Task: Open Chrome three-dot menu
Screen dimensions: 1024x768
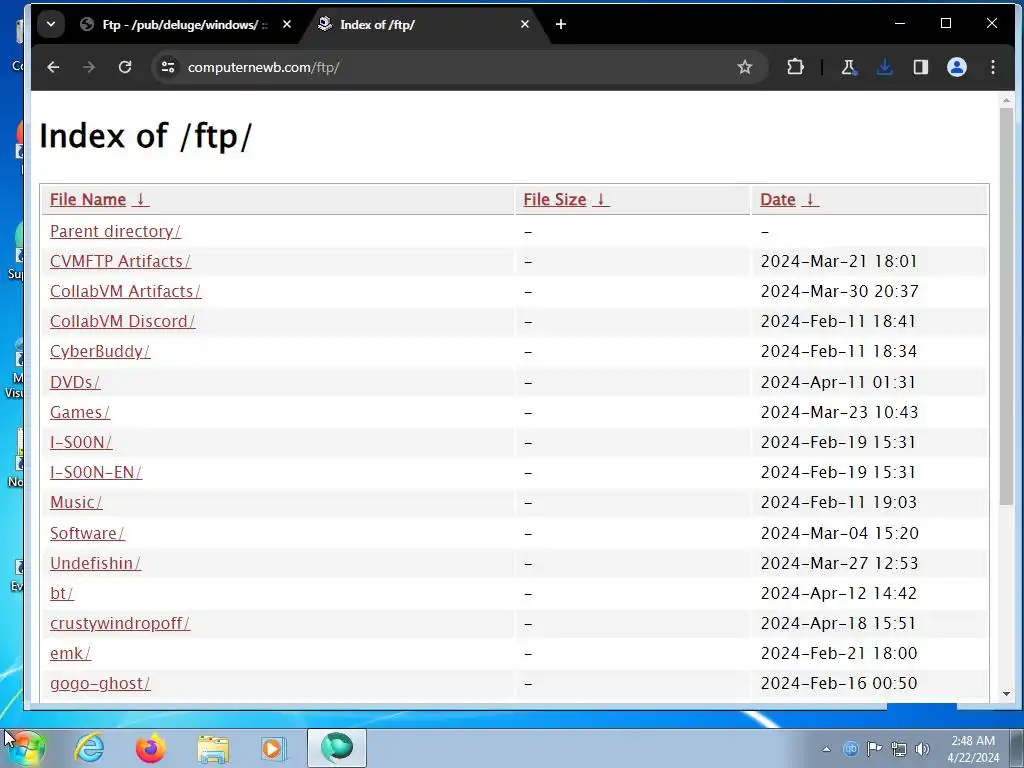Action: pyautogui.click(x=993, y=67)
